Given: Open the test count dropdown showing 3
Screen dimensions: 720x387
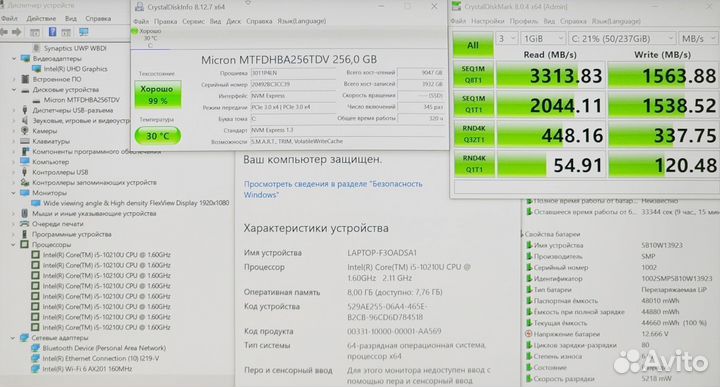Looking at the screenshot, I should pyautogui.click(x=507, y=39).
